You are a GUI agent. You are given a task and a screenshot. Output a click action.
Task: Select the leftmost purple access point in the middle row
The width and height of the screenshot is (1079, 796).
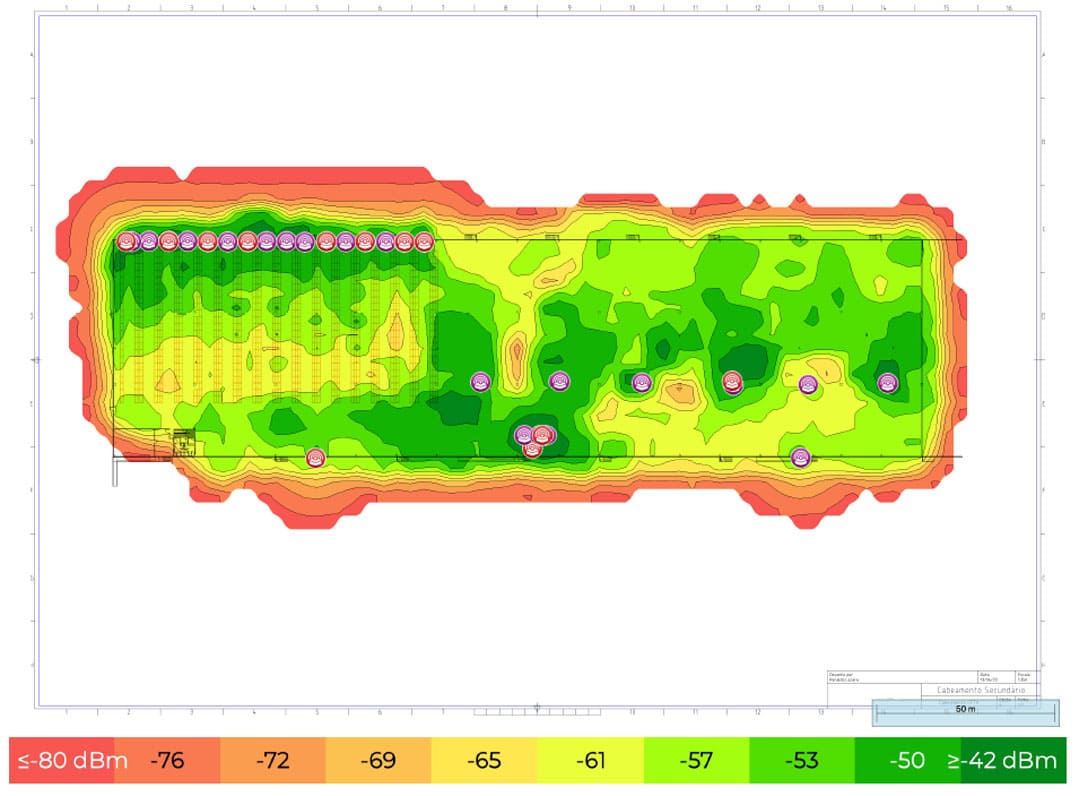[x=480, y=381]
